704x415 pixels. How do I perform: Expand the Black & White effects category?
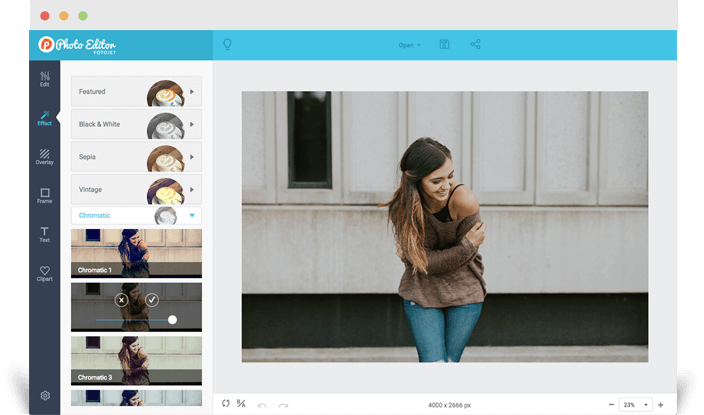(x=136, y=124)
